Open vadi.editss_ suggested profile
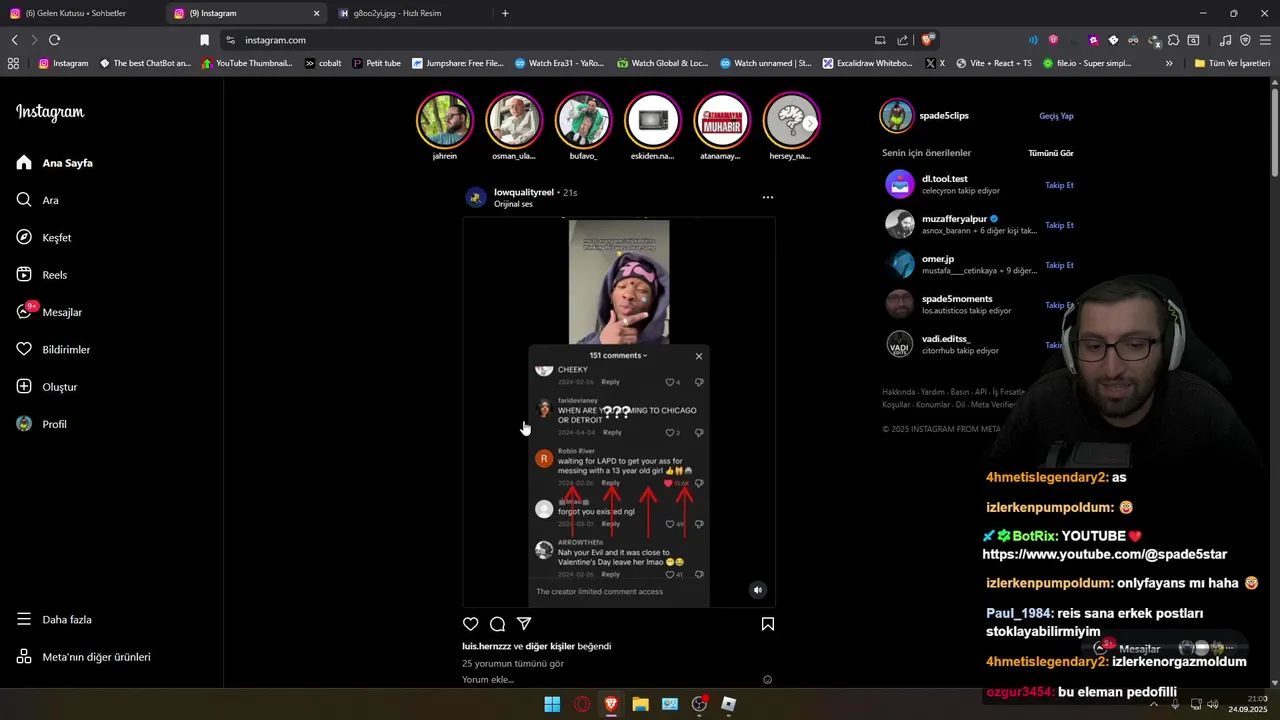 [x=945, y=339]
